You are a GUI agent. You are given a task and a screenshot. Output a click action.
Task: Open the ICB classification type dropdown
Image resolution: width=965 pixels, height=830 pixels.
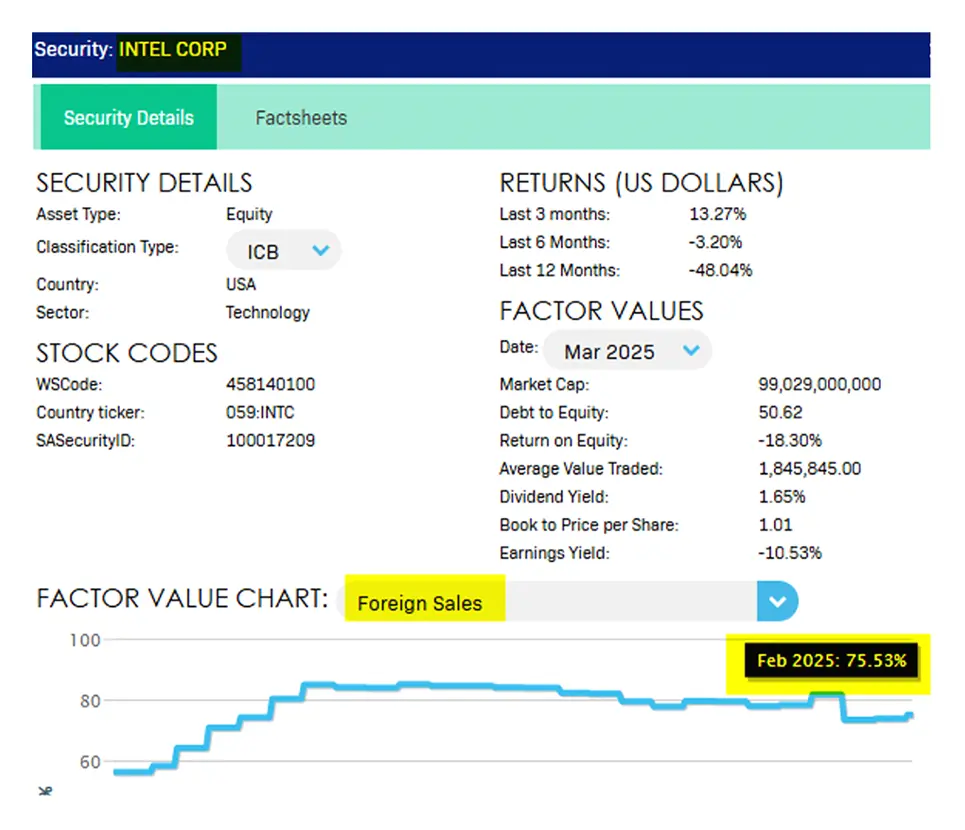coord(283,251)
